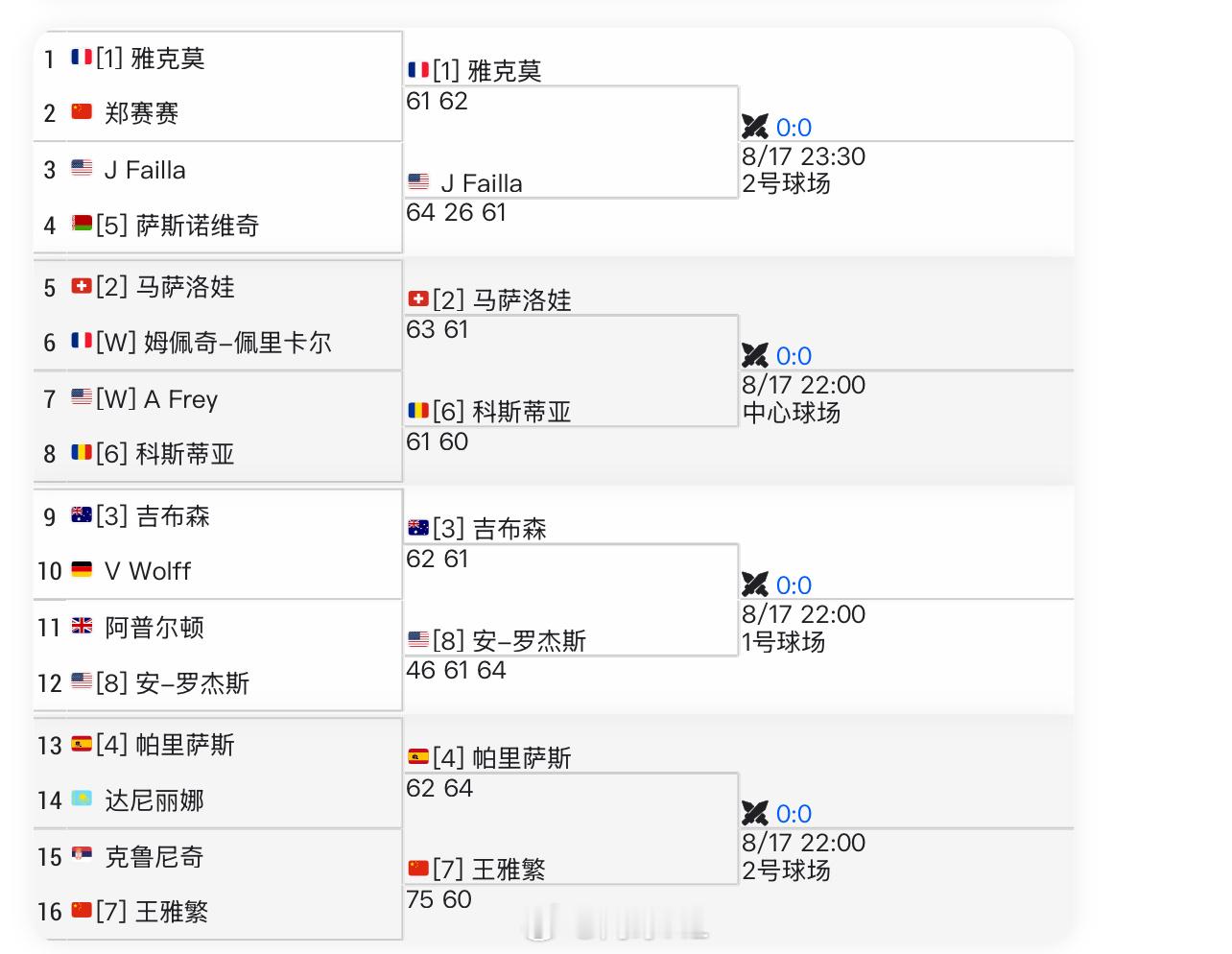Select first-round entry [5] 萨斯诺维奇
Image resolution: width=1232 pixels, height=954 pixels.
point(165,226)
